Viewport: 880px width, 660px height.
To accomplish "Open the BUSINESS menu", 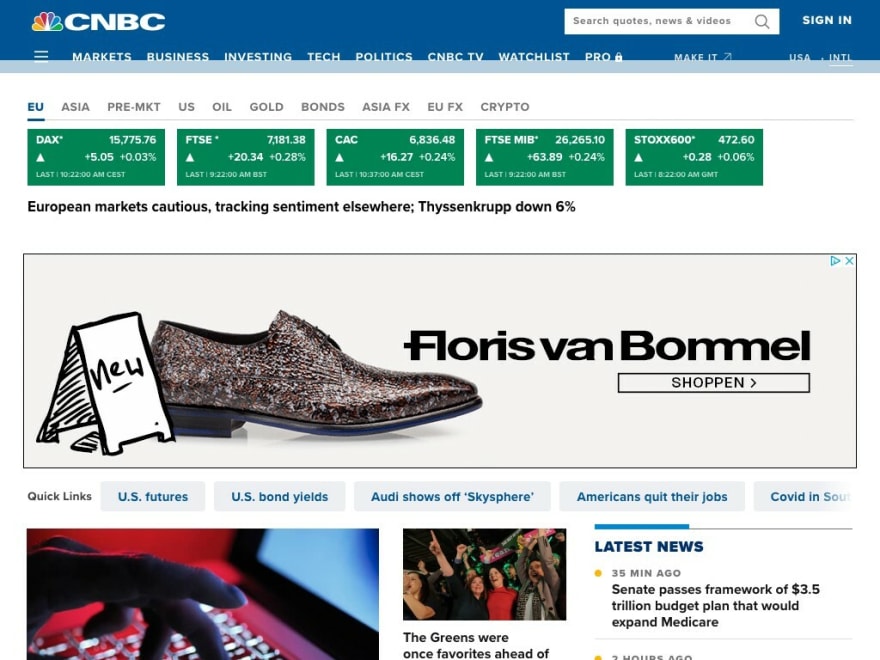I will point(178,57).
